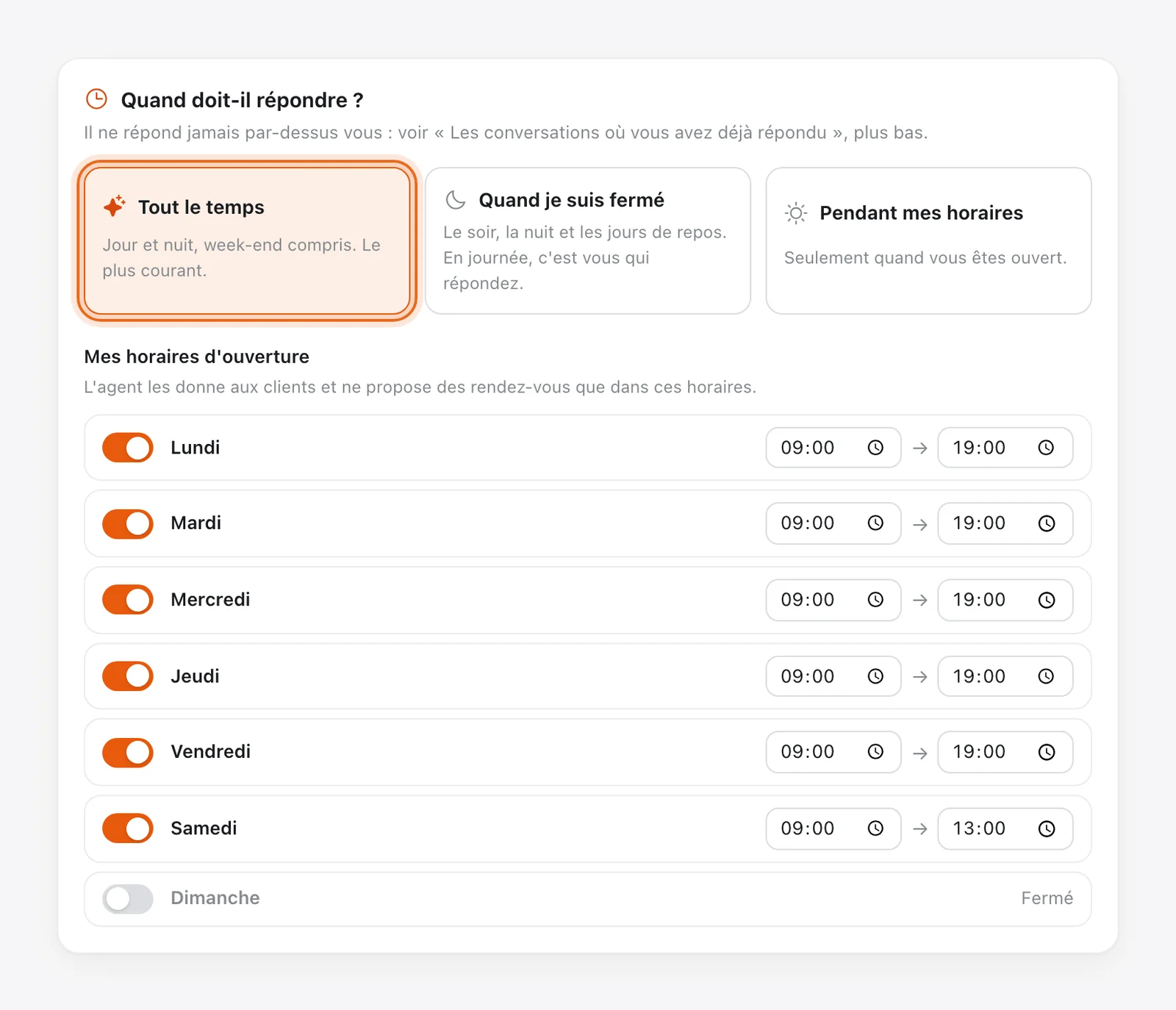Image resolution: width=1176 pixels, height=1010 pixels.
Task: Toggle the Vendredi switch
Action: click(128, 752)
